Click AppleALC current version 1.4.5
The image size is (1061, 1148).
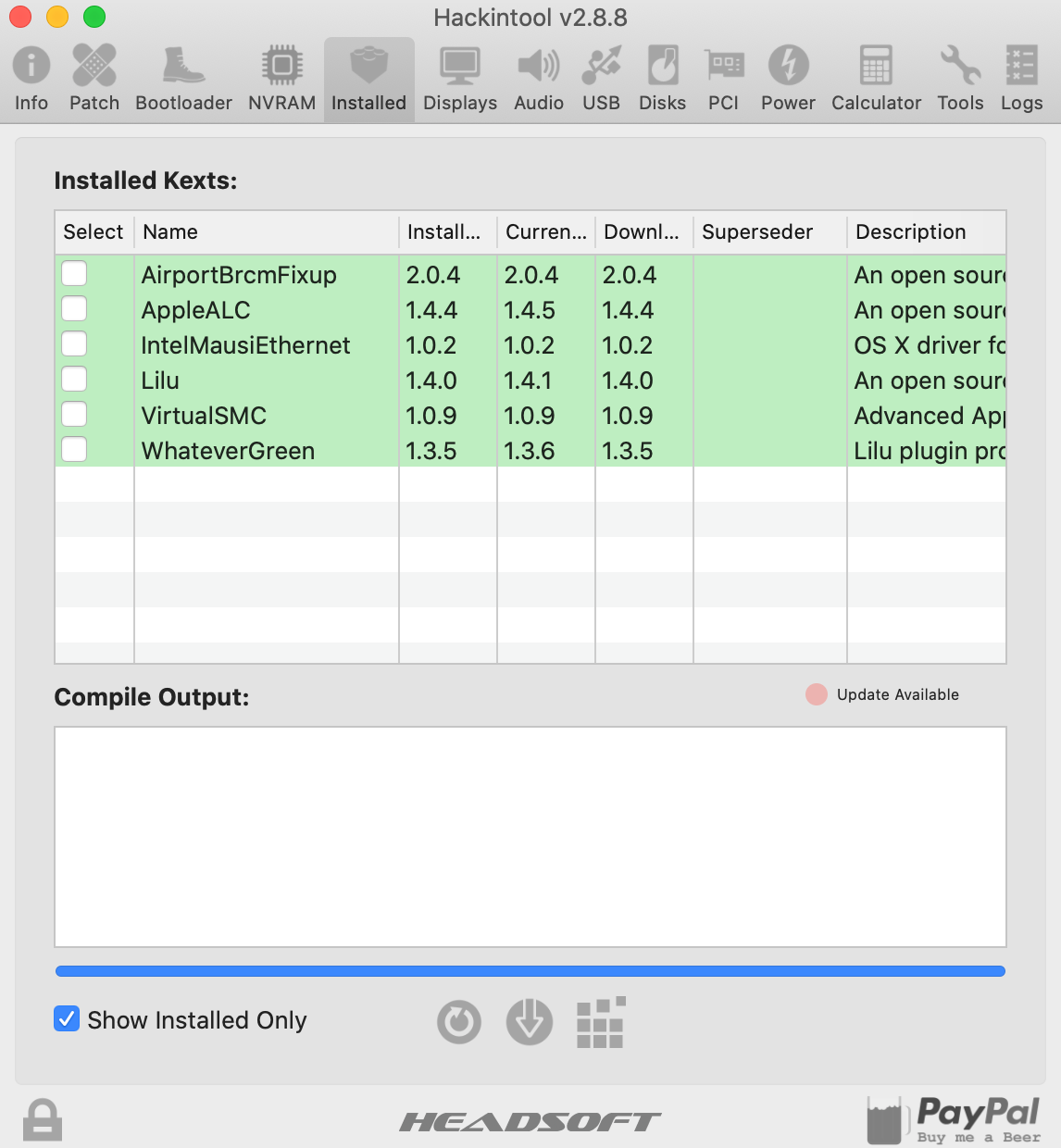tap(530, 310)
